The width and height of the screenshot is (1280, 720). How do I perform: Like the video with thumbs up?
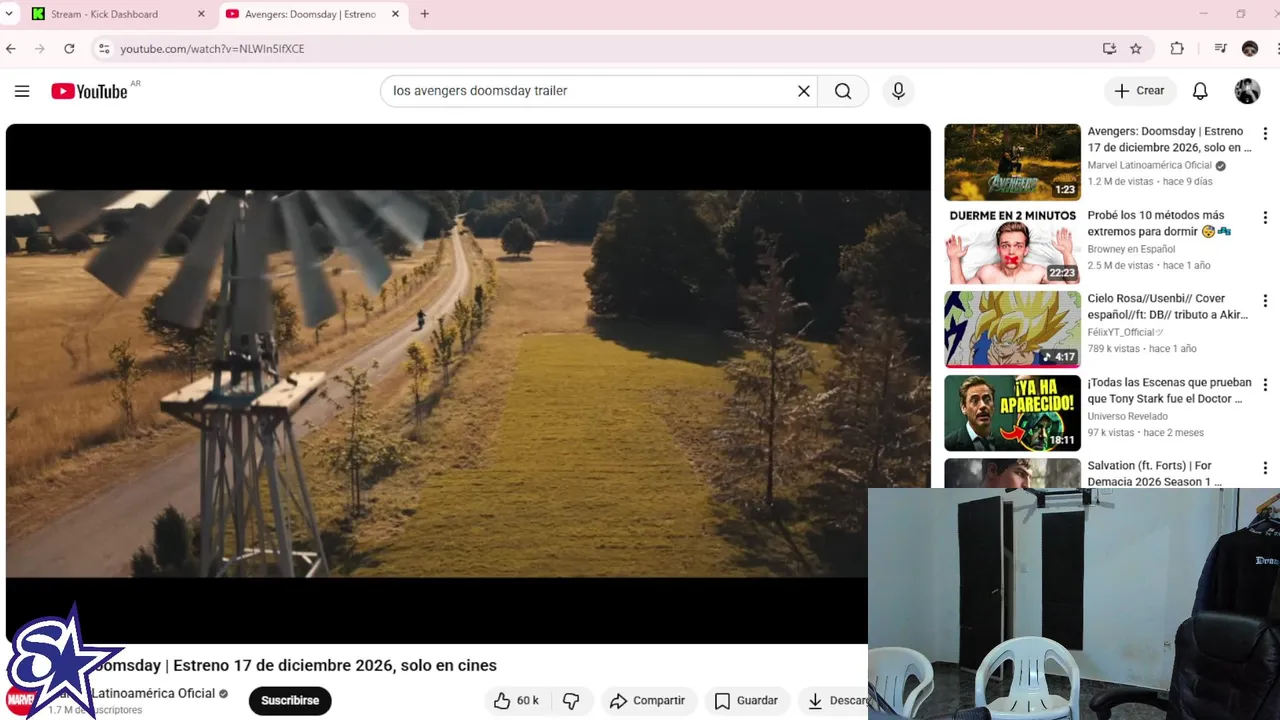(516, 701)
